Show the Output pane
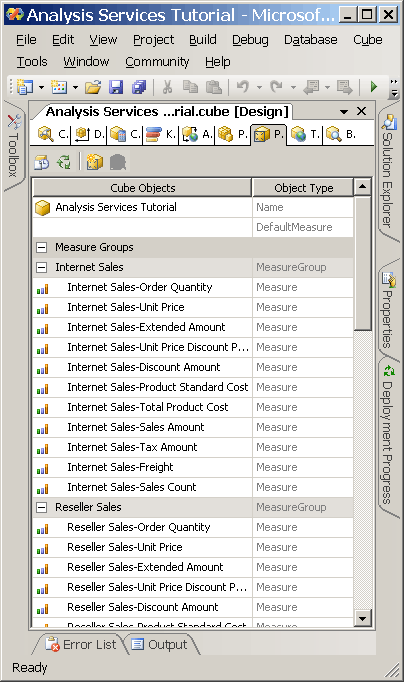404x682 pixels. [x=160, y=645]
